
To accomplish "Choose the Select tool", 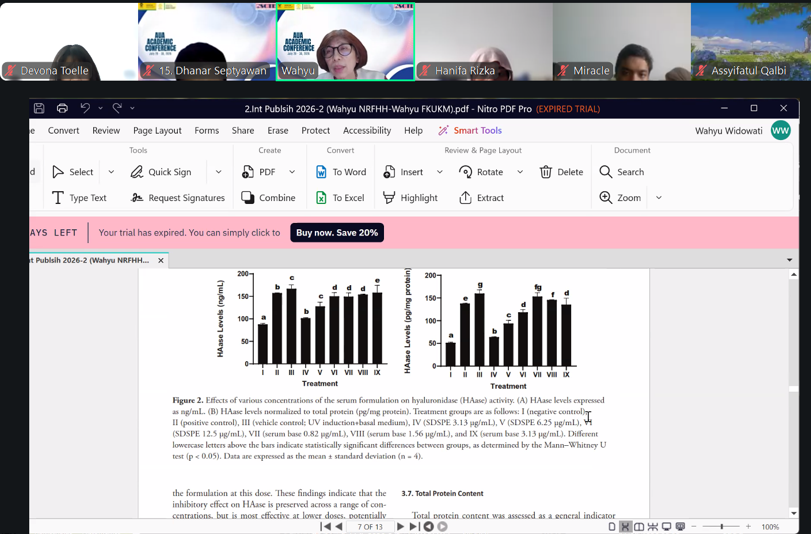I will tap(73, 172).
